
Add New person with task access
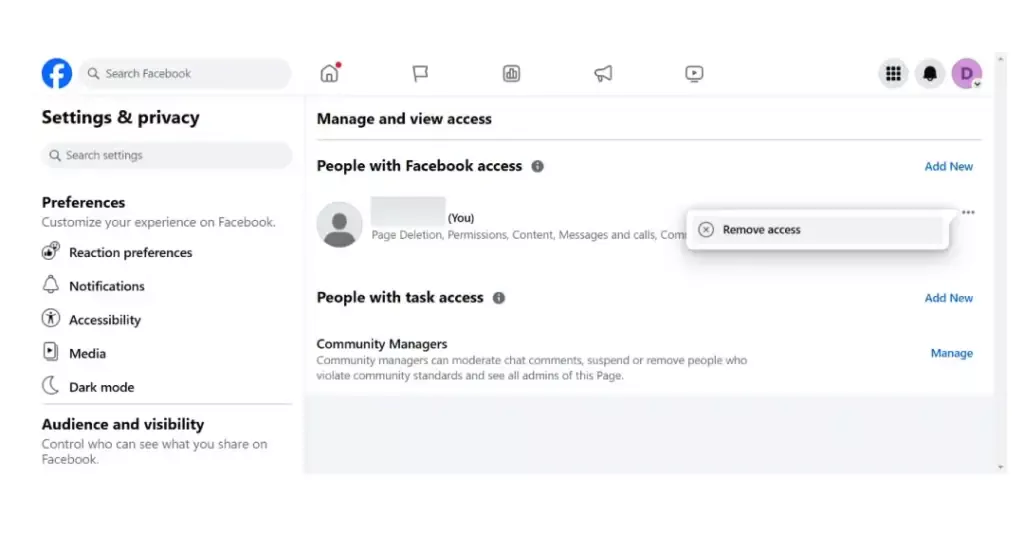[948, 298]
